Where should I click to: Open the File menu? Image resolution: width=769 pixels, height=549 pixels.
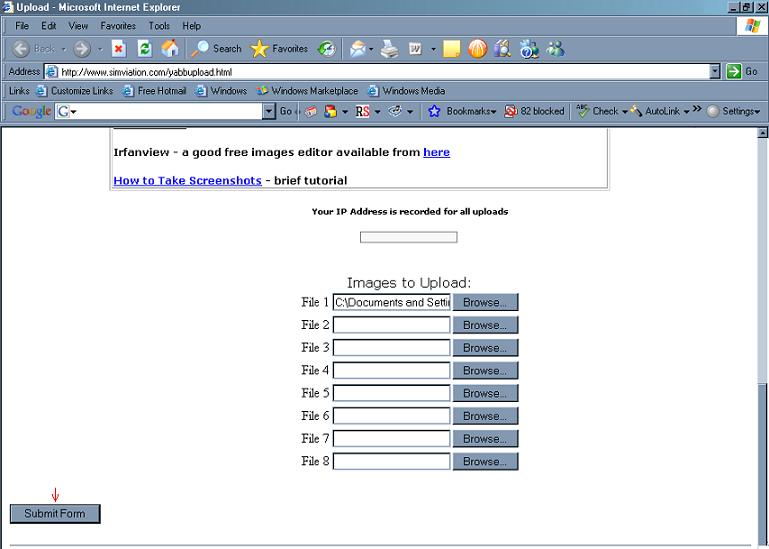click(x=22, y=26)
